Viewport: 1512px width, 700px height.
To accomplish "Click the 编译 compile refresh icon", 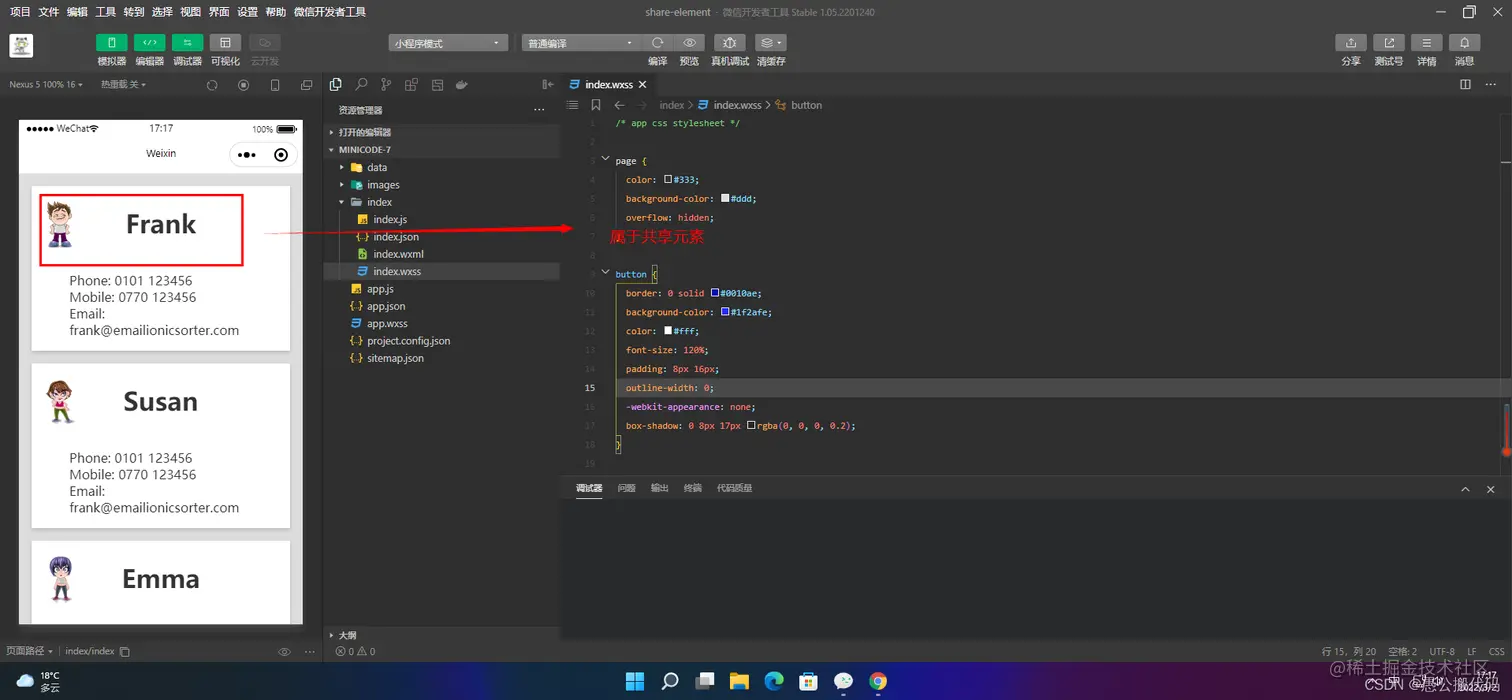I will tap(657, 43).
